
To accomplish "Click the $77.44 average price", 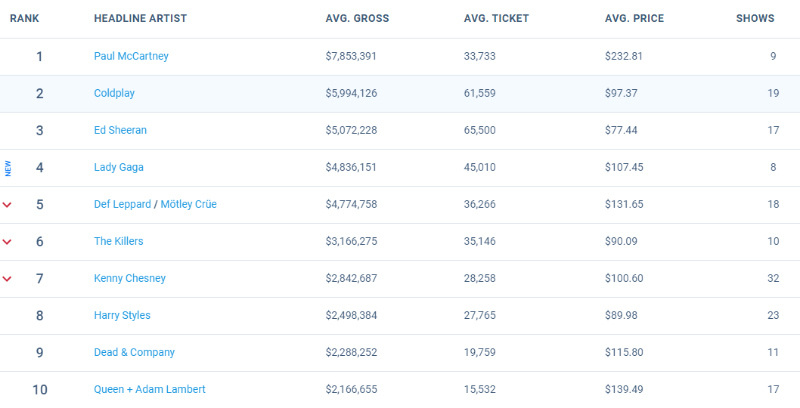I will click(x=621, y=130).
